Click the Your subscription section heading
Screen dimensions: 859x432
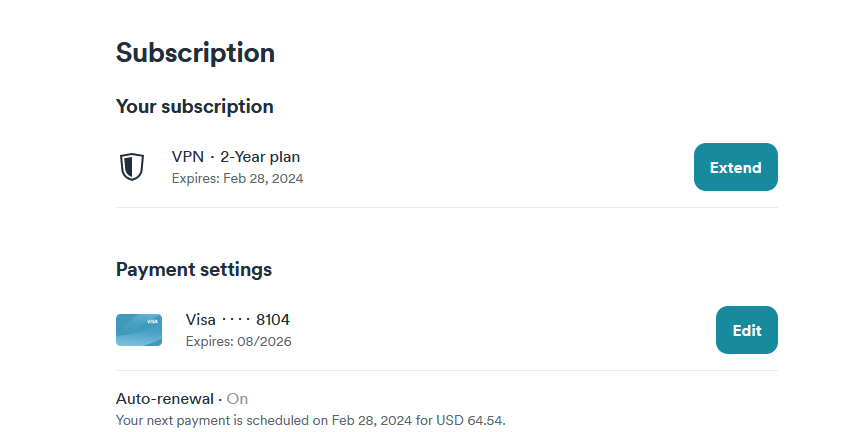pyautogui.click(x=194, y=106)
